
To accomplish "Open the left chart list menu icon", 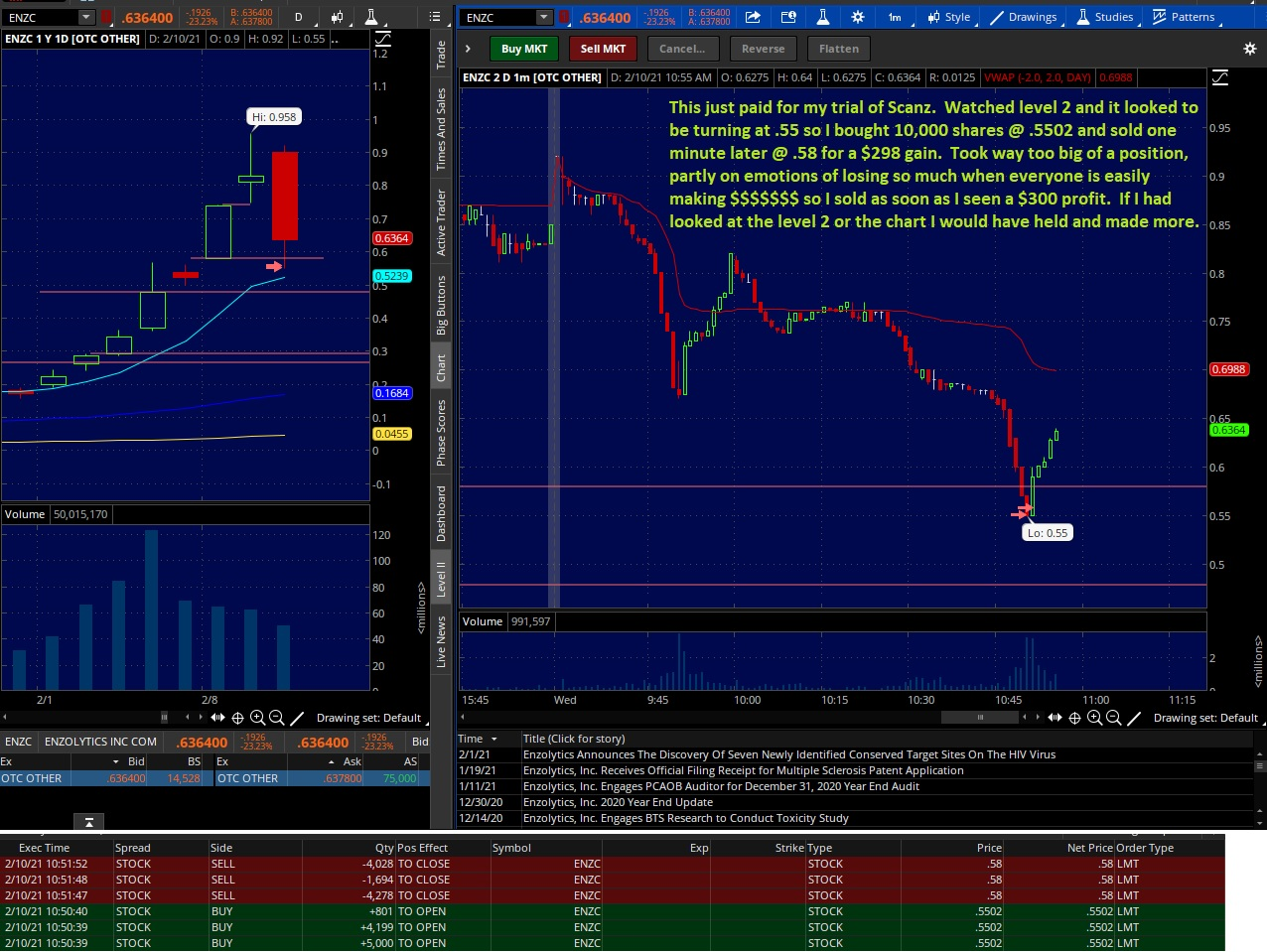I will tap(435, 17).
